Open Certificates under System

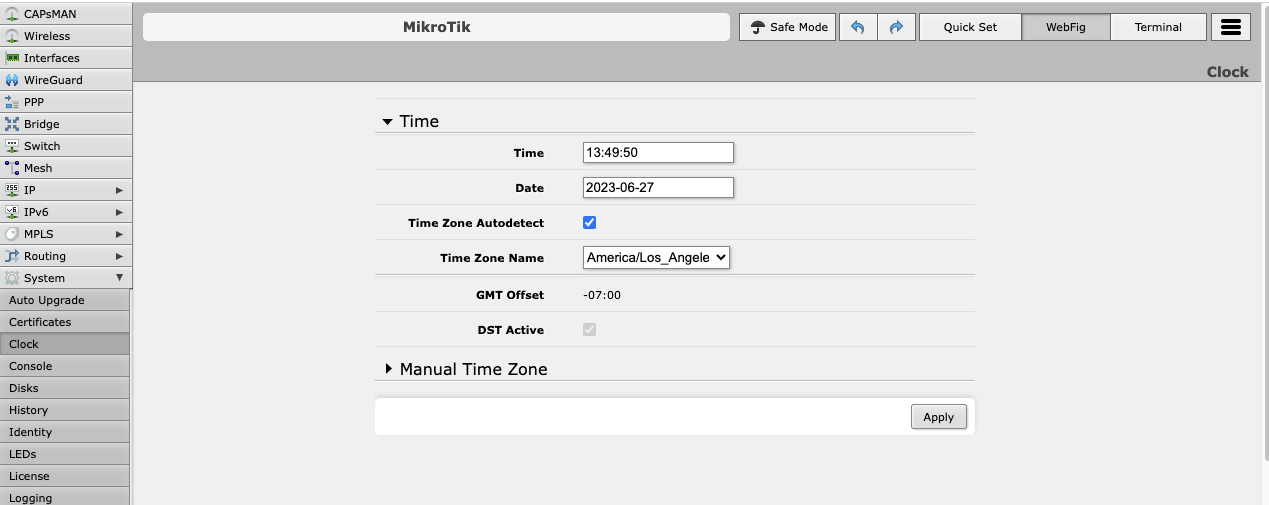(x=65, y=322)
